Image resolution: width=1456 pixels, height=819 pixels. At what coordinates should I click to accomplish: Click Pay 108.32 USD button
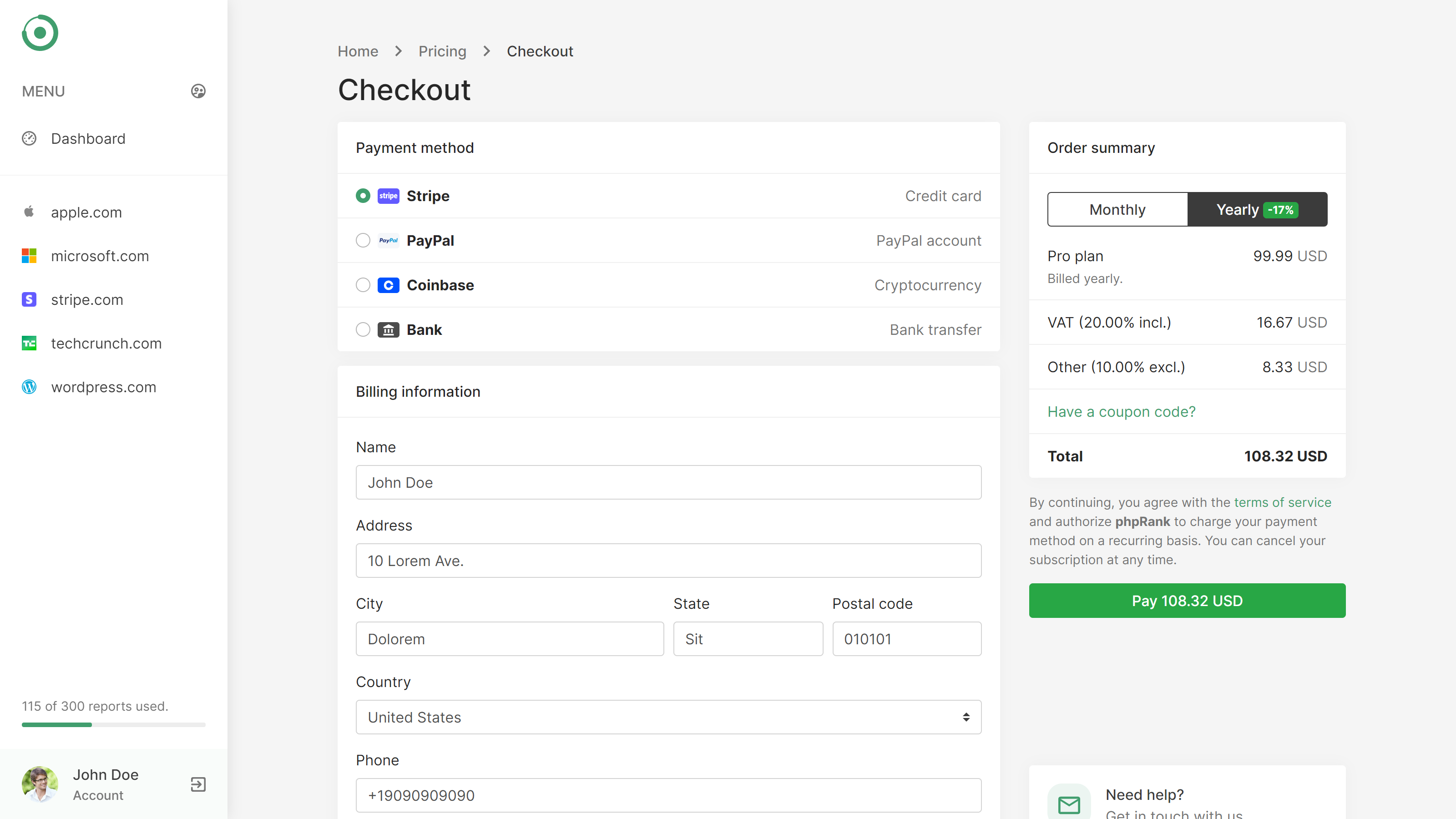1187,601
